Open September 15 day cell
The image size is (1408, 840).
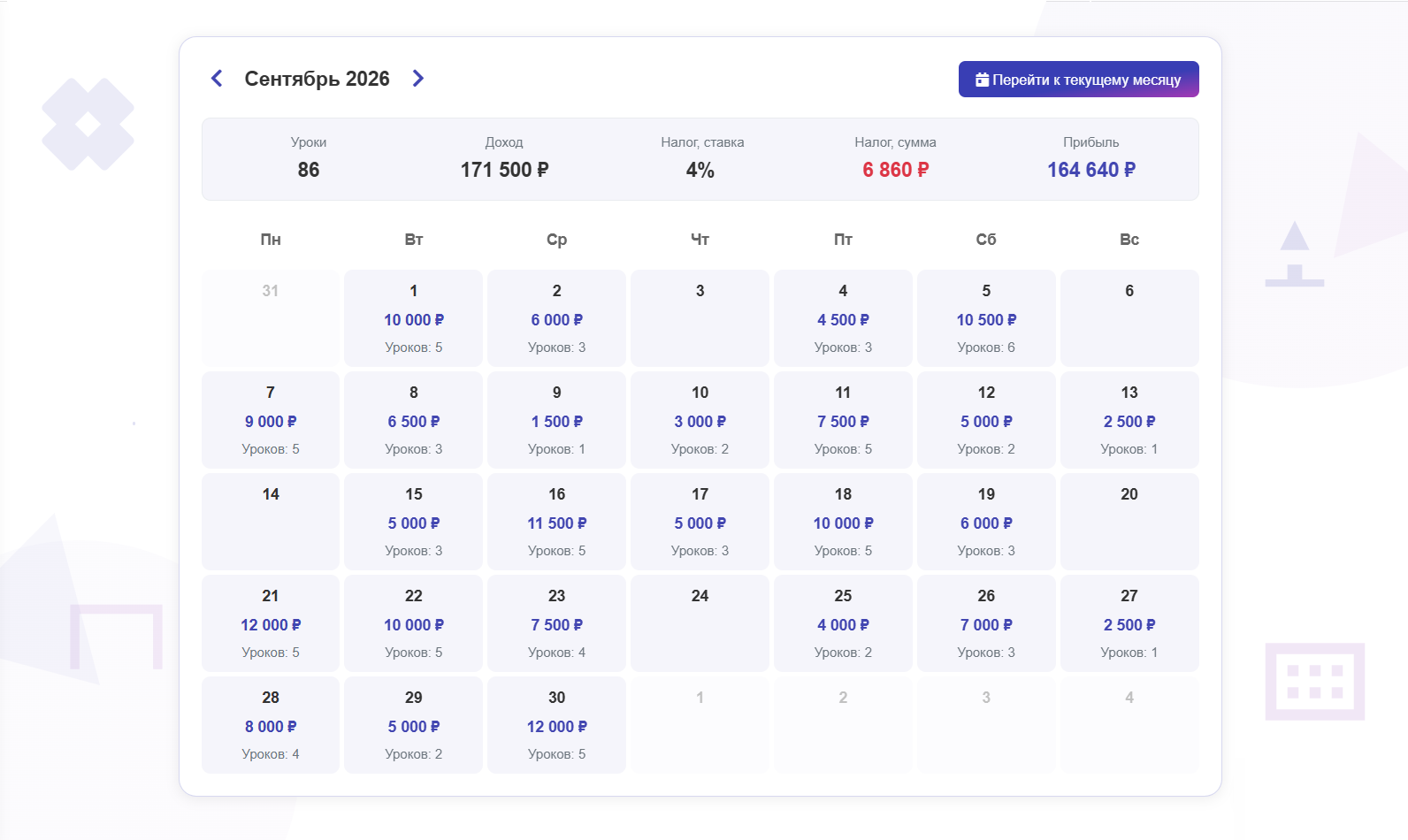414,522
